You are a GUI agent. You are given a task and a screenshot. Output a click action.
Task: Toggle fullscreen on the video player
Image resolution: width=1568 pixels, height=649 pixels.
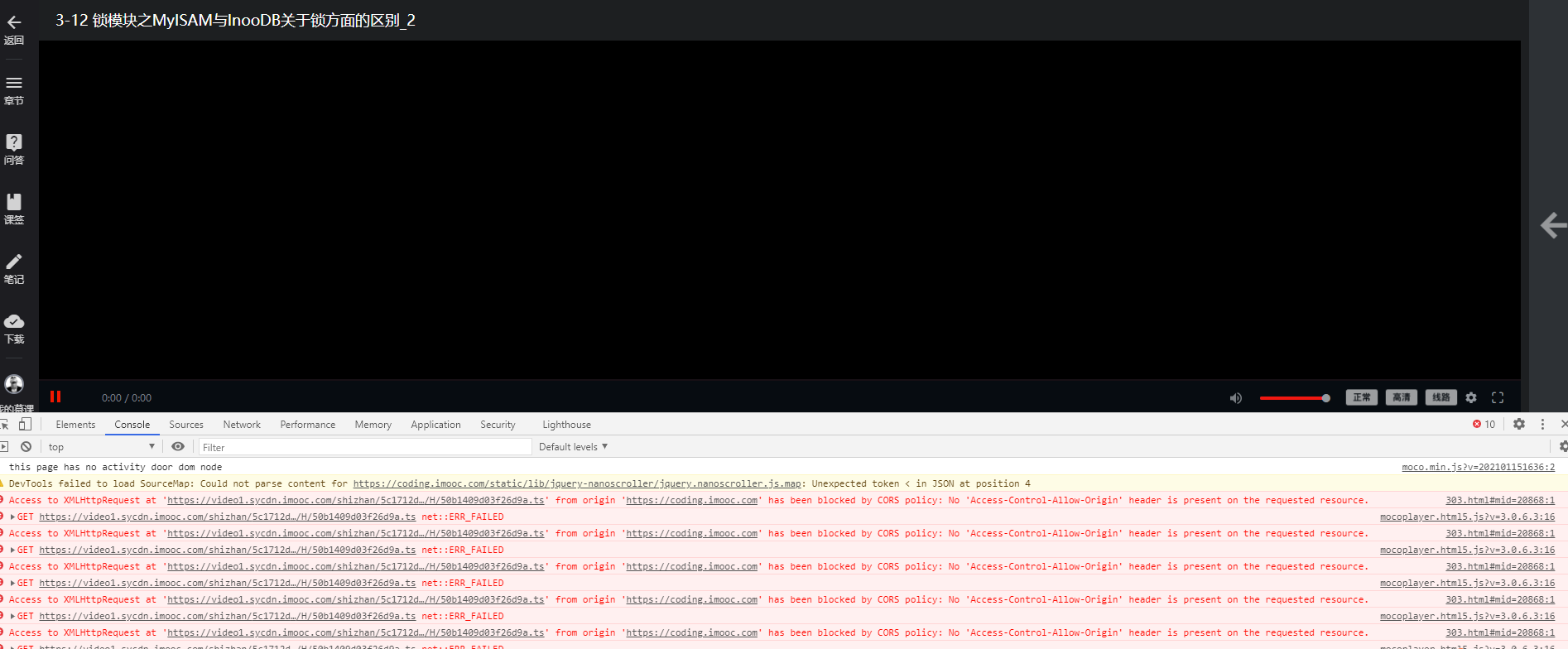1498,398
